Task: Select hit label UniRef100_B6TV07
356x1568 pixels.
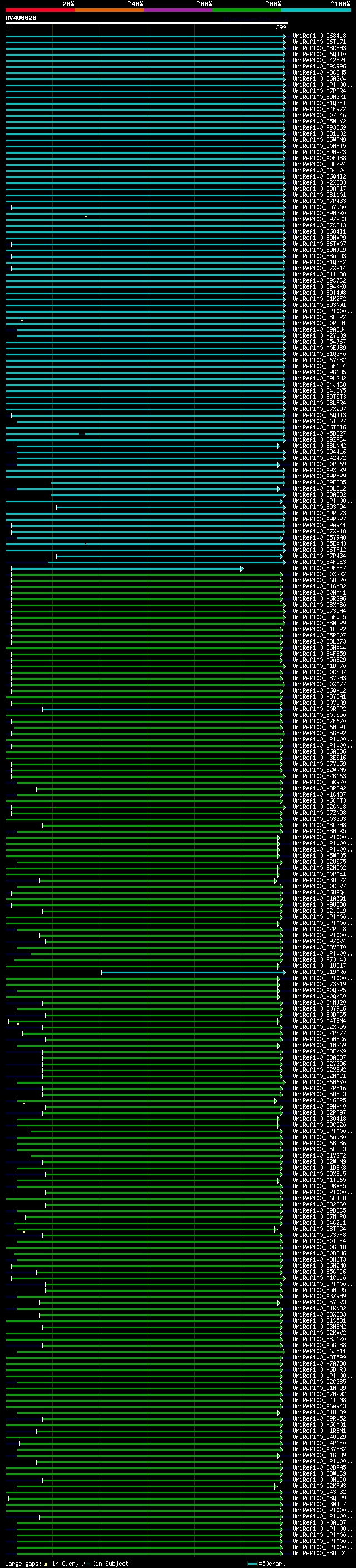Action: pos(319,244)
